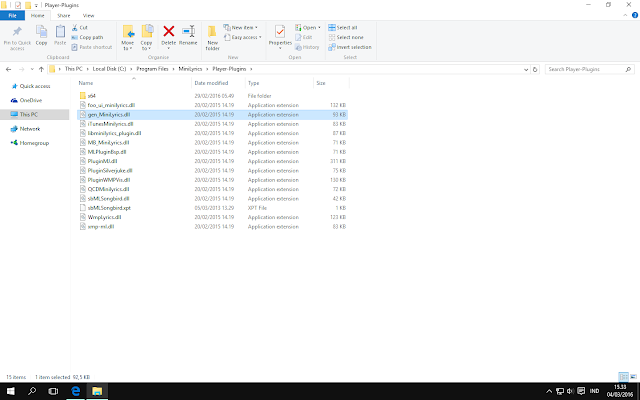Click MiniLyrics breadcrumb
This screenshot has width=640, height=400.
click(190, 69)
